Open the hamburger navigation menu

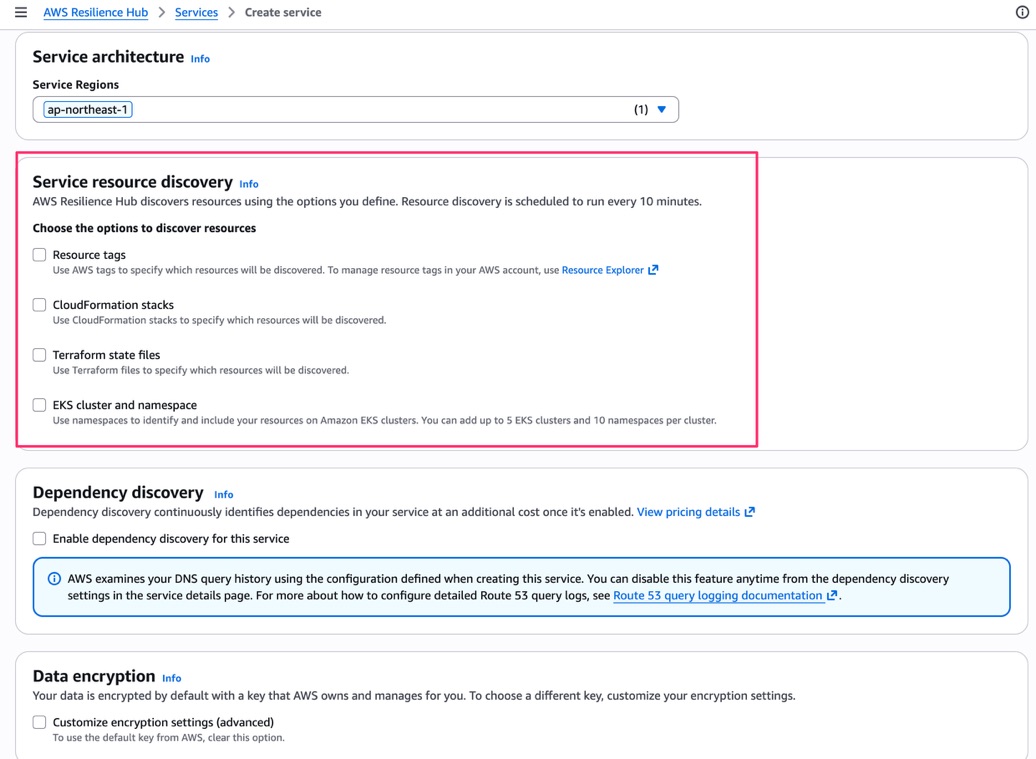pyautogui.click(x=21, y=12)
